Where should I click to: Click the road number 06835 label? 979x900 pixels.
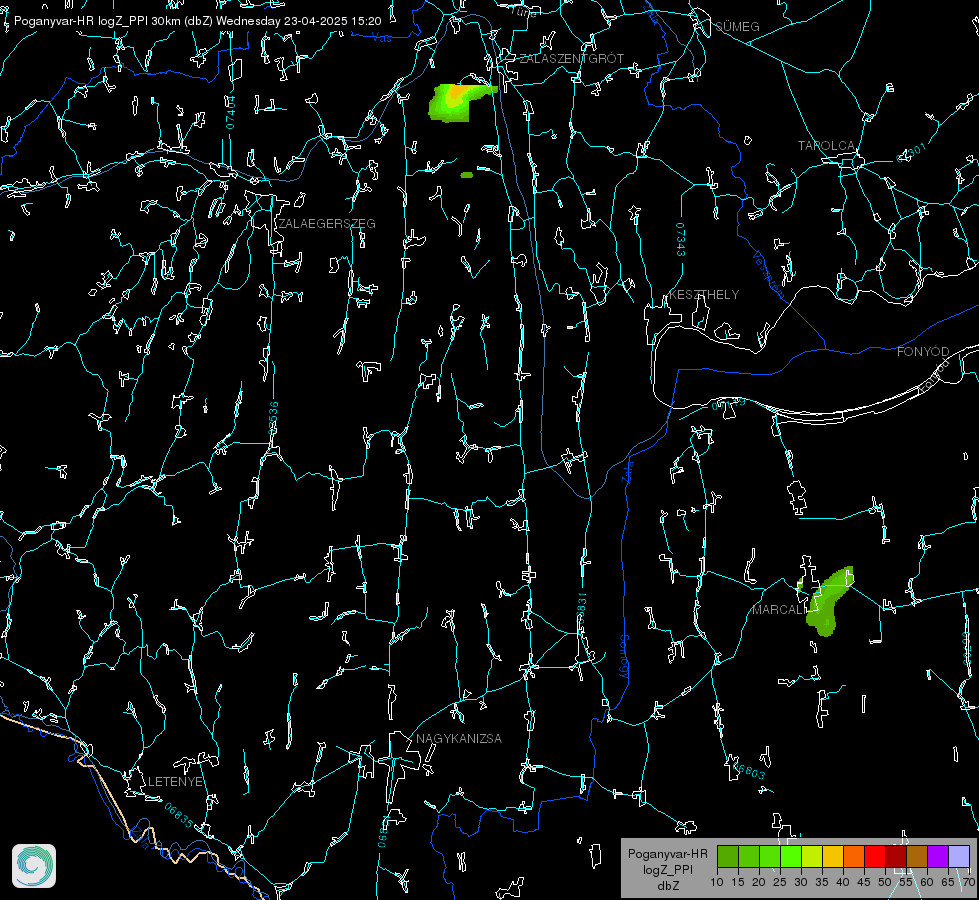179,816
